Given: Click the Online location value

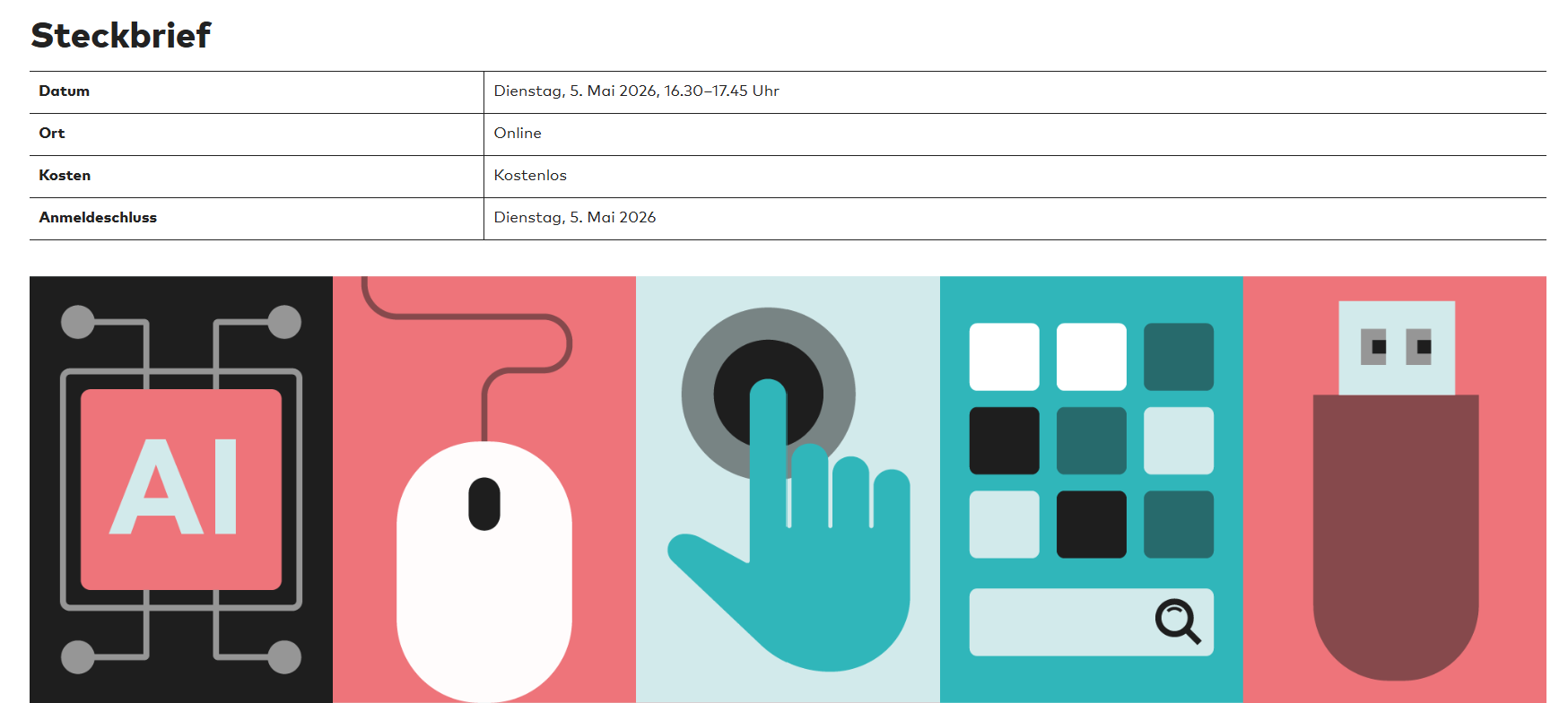Looking at the screenshot, I should point(518,134).
